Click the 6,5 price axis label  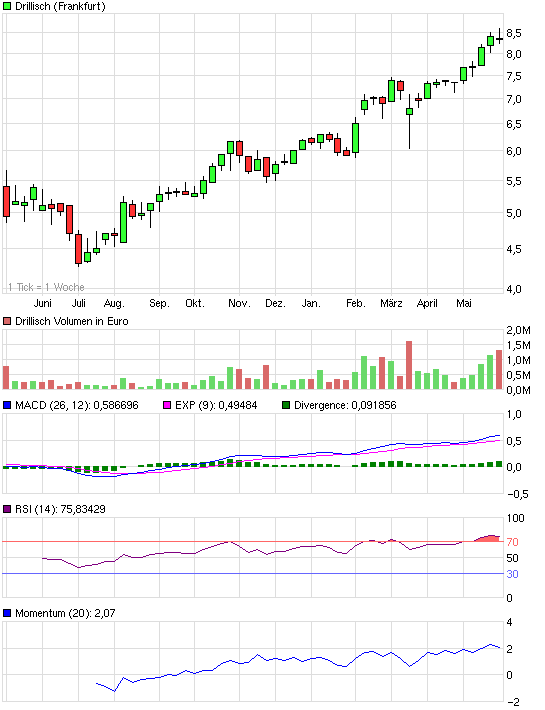[514, 124]
